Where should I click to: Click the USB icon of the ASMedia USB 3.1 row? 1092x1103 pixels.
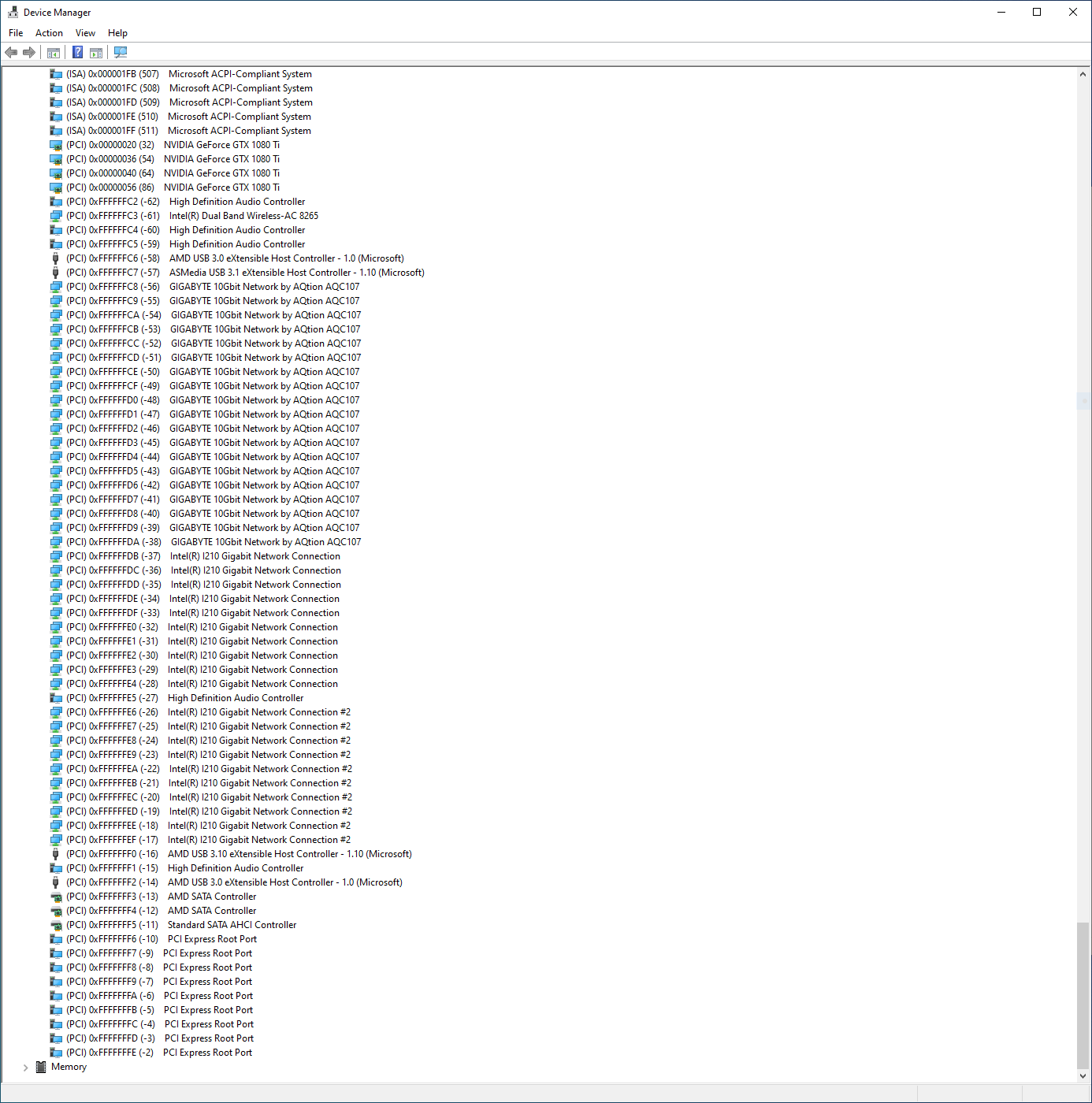(56, 273)
